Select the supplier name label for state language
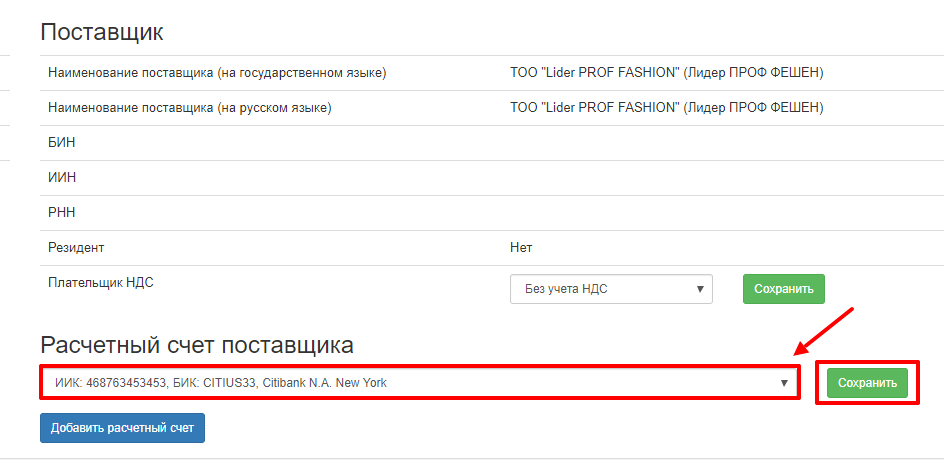The image size is (944, 470). [217, 73]
